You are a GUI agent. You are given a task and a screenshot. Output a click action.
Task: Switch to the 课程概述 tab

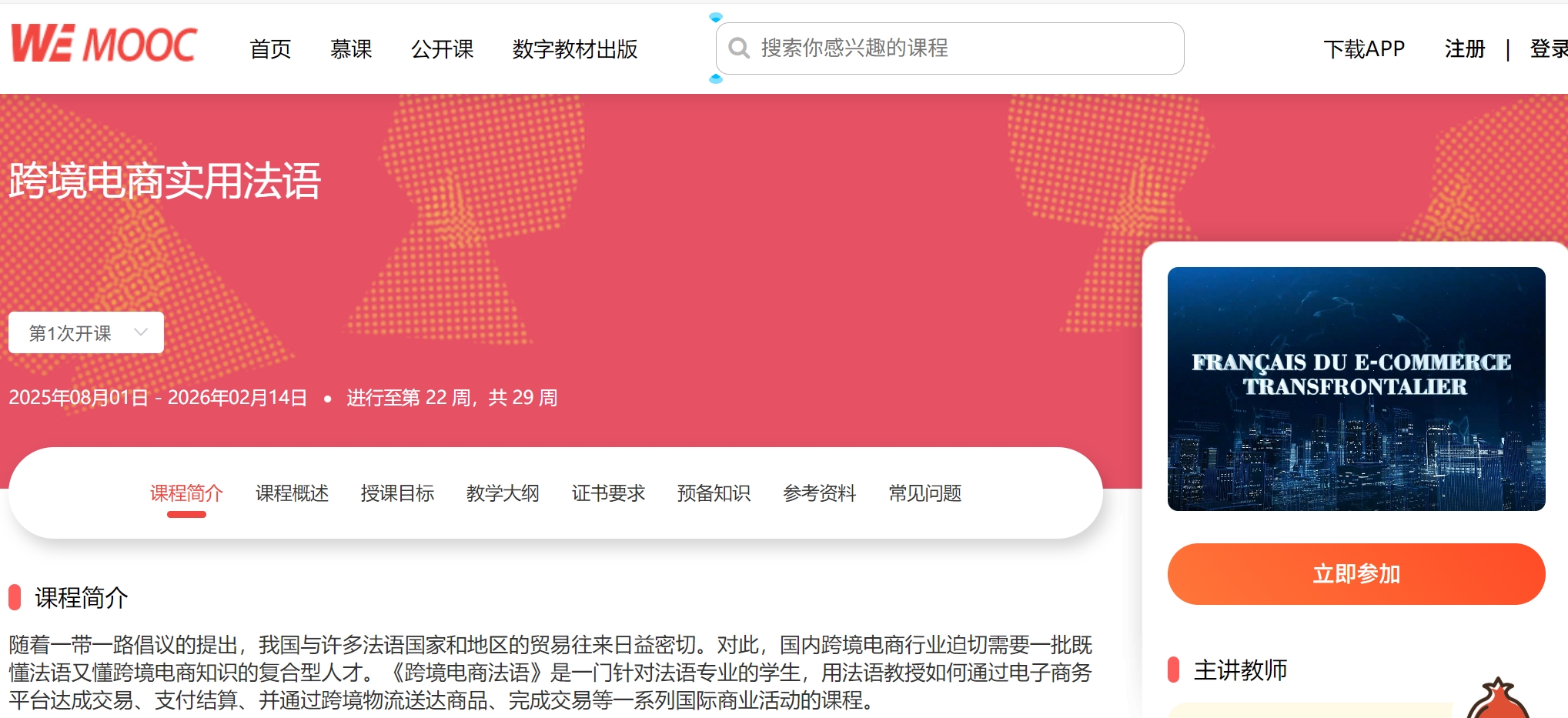[x=292, y=493]
